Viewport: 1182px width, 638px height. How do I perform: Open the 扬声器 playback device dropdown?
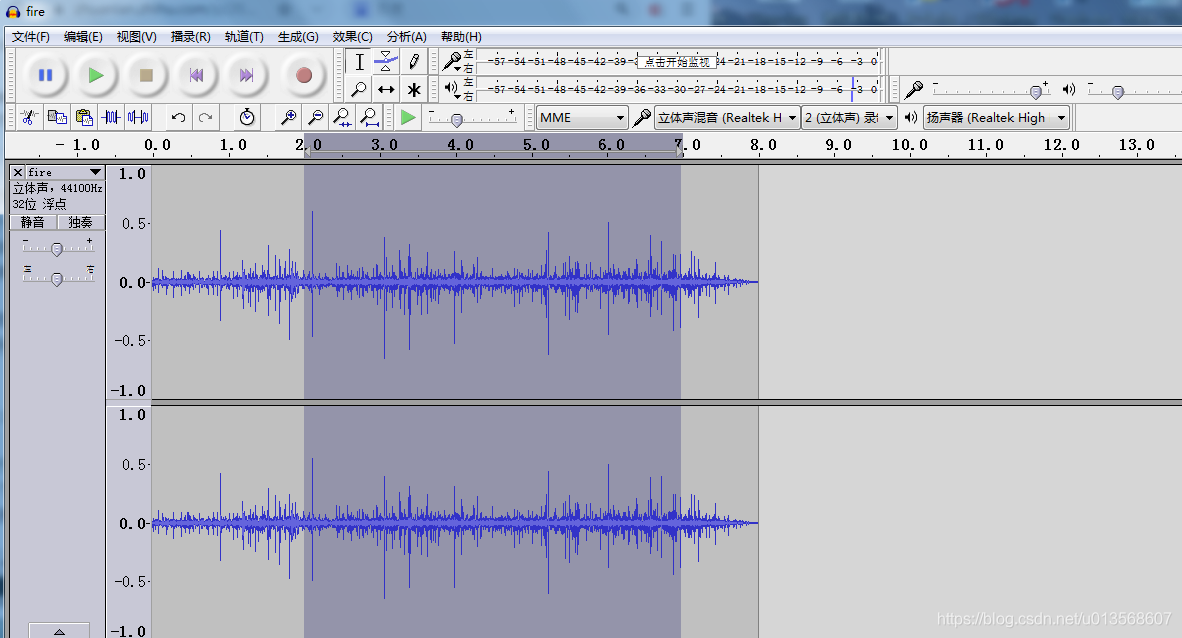click(x=996, y=118)
